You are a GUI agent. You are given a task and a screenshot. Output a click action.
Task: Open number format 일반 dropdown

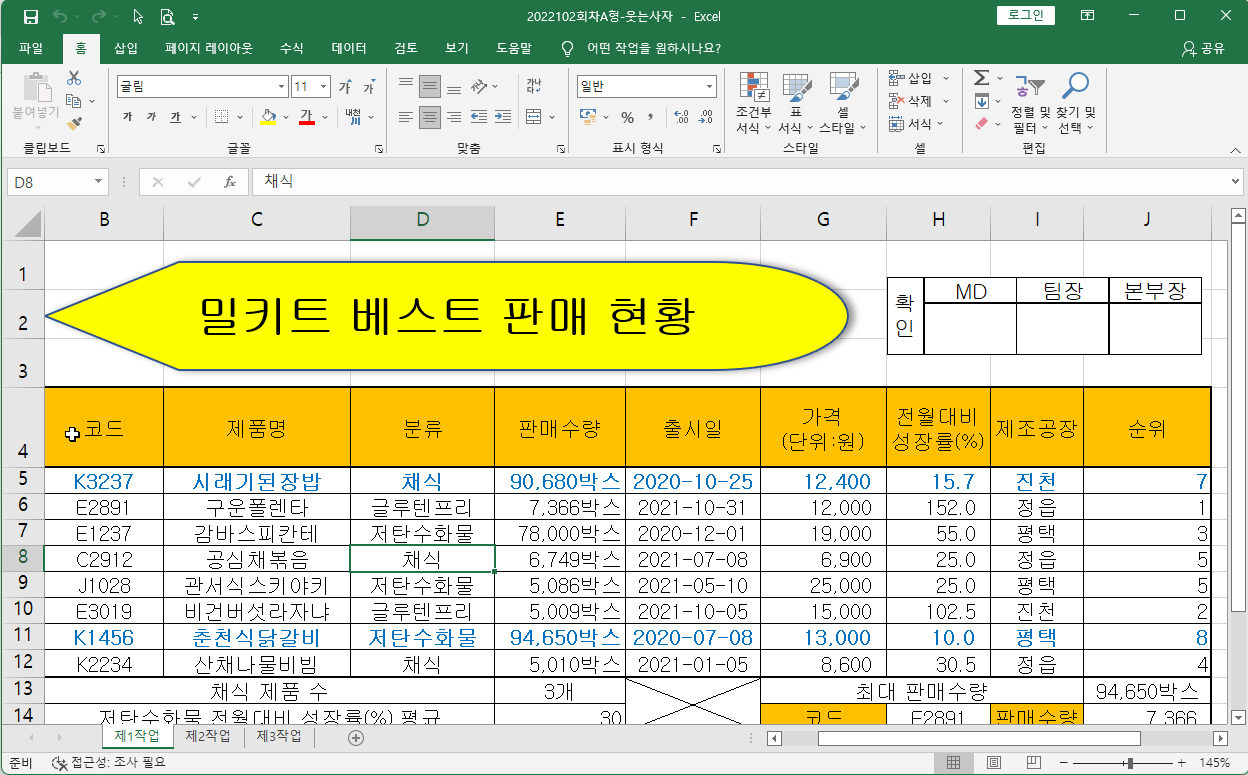click(x=708, y=87)
